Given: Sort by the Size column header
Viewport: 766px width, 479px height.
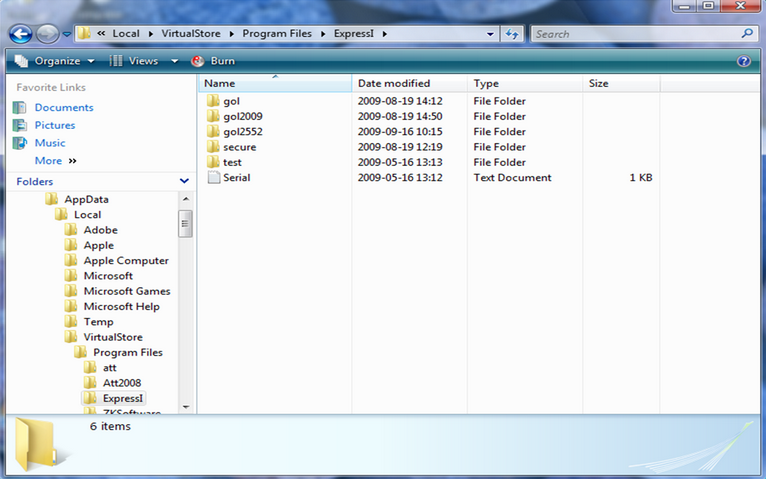Looking at the screenshot, I should click(x=621, y=83).
